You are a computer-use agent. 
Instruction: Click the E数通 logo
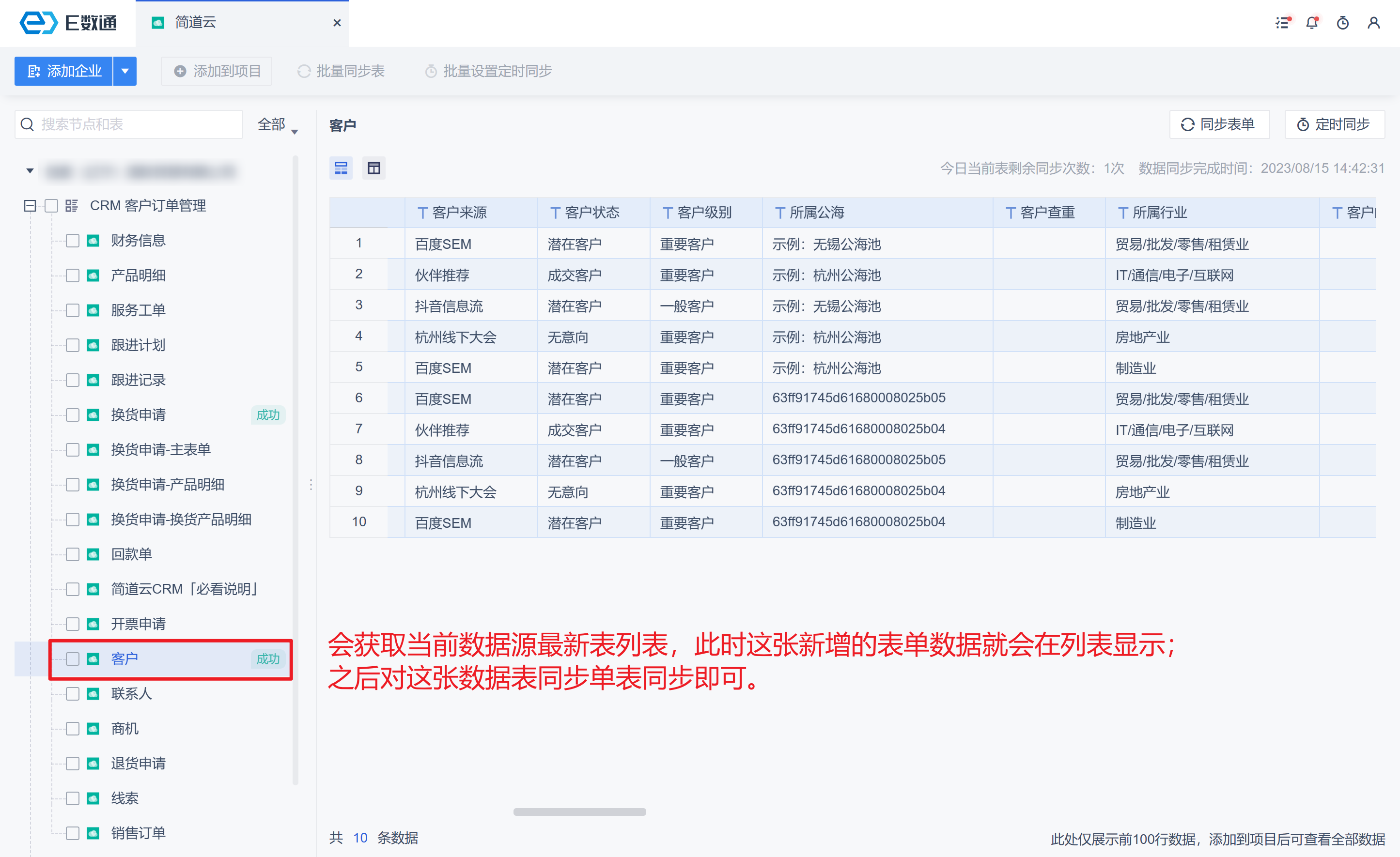pyautogui.click(x=68, y=23)
